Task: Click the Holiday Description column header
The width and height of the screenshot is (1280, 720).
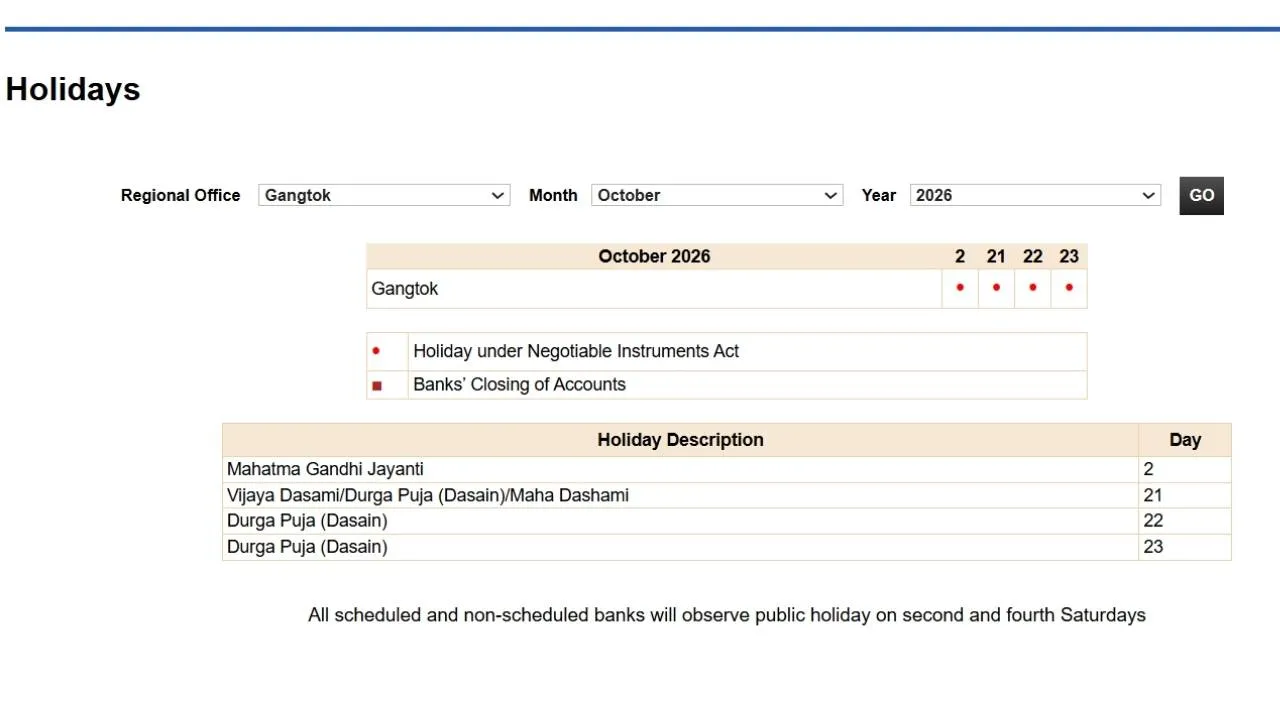Action: (680, 440)
